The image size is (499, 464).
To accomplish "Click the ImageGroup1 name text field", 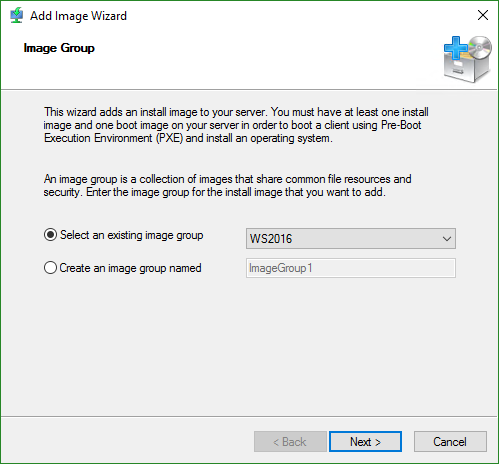I will tap(351, 268).
